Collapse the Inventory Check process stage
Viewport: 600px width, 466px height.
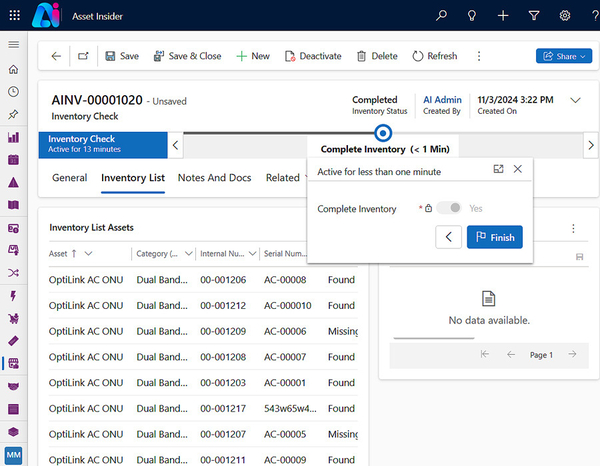point(176,145)
